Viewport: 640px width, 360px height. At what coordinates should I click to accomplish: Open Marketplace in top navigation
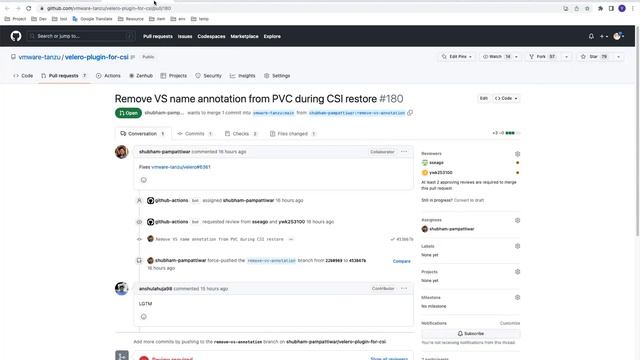pyautogui.click(x=244, y=36)
